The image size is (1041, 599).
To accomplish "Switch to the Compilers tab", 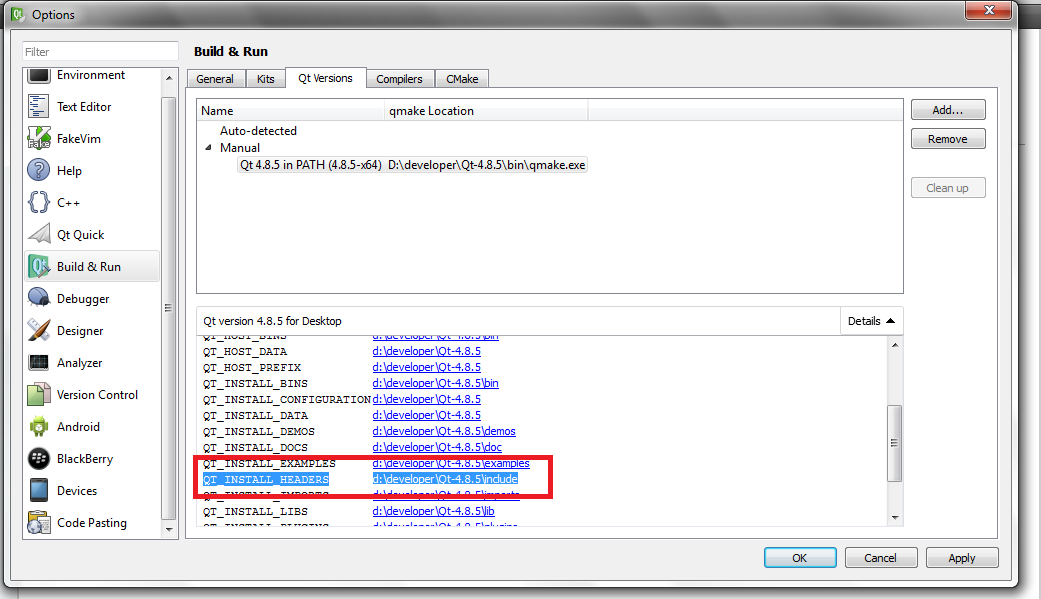I will (x=399, y=79).
